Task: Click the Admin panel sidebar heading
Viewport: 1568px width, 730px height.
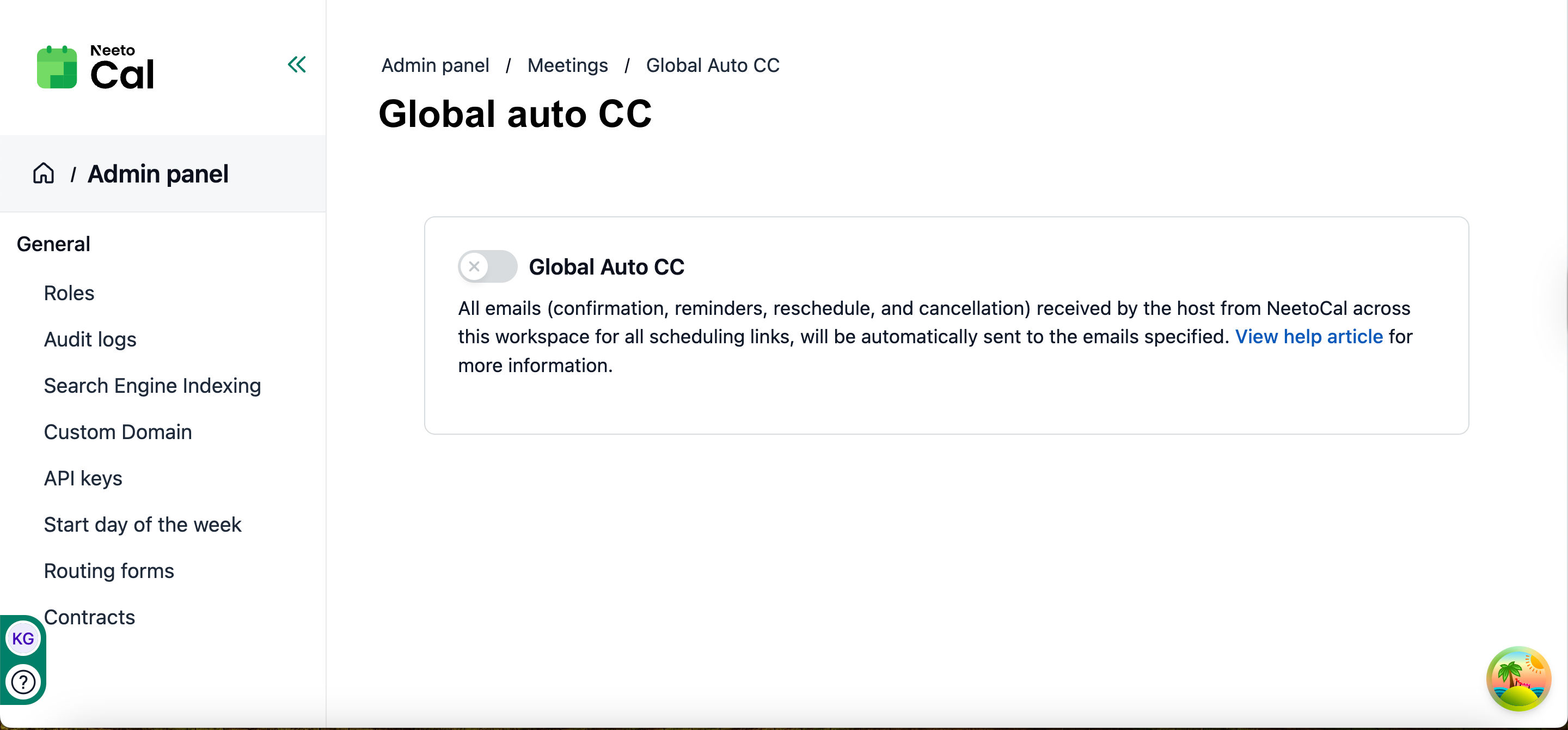Action: pos(158,174)
